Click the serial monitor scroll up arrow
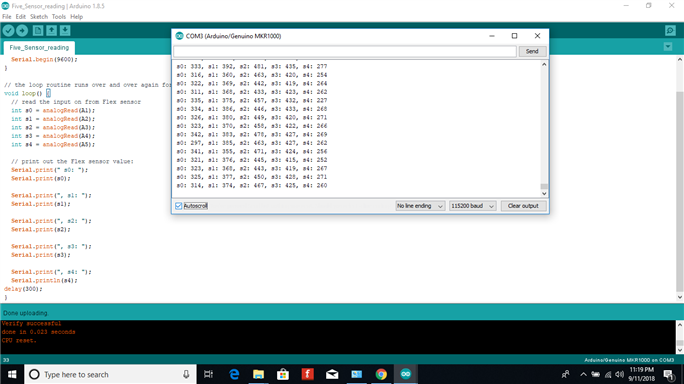Viewport: 684px width, 384px height. (544, 65)
